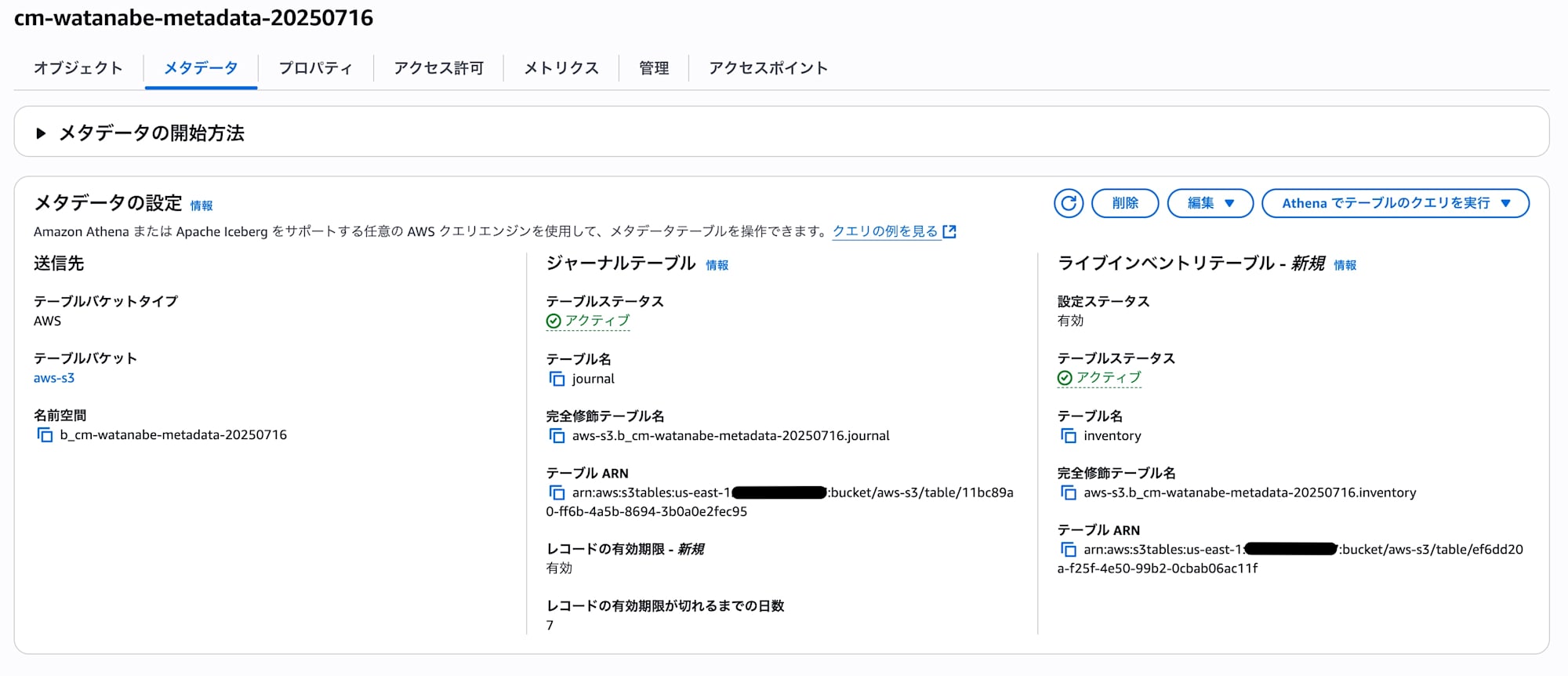Click the table name text inventory
Image resolution: width=1568 pixels, height=676 pixels.
[1112, 436]
